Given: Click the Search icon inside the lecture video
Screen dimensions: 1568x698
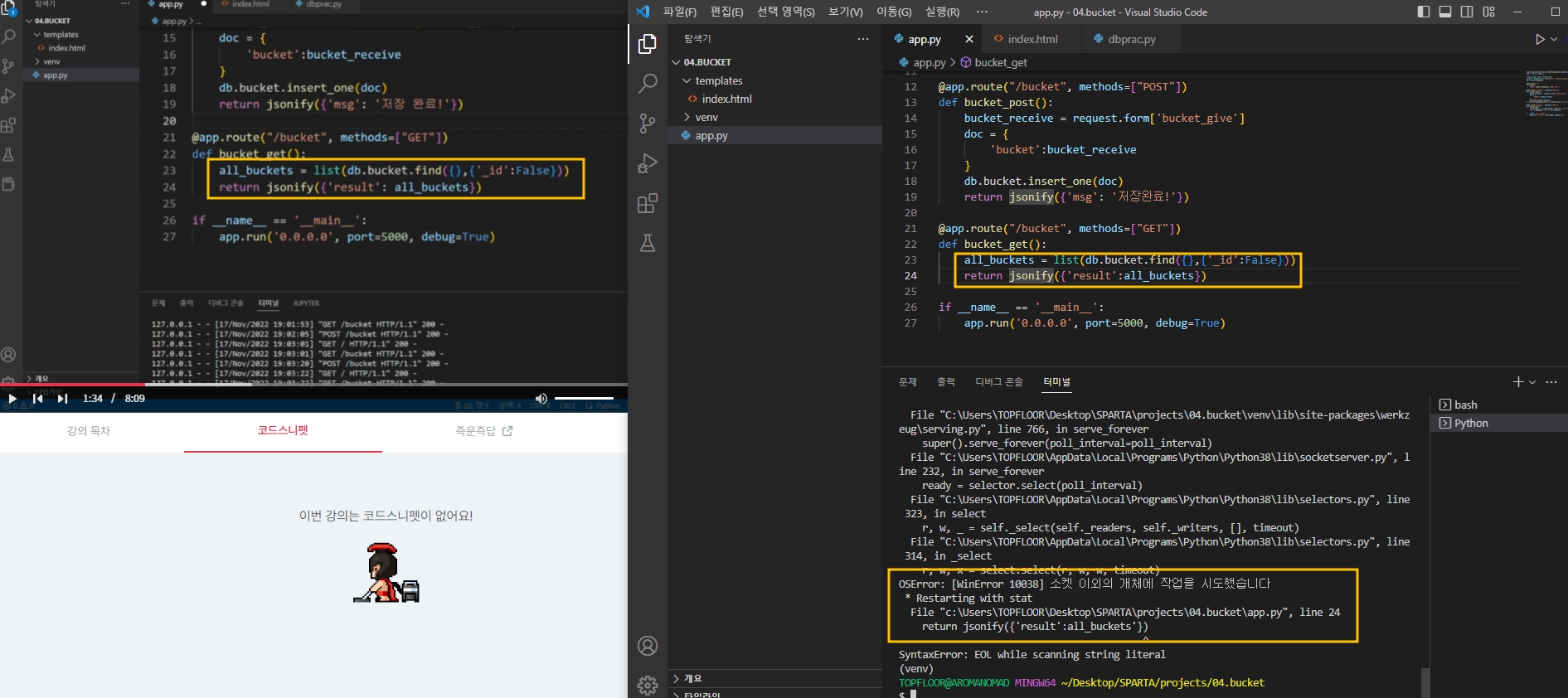Looking at the screenshot, I should coord(8,36).
